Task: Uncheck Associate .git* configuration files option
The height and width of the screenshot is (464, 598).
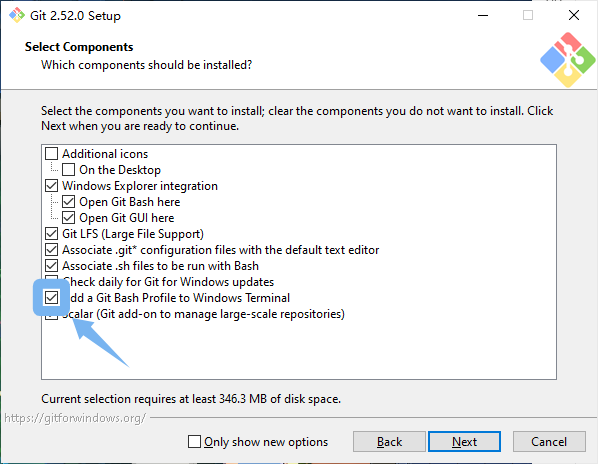Action: click(x=51, y=250)
